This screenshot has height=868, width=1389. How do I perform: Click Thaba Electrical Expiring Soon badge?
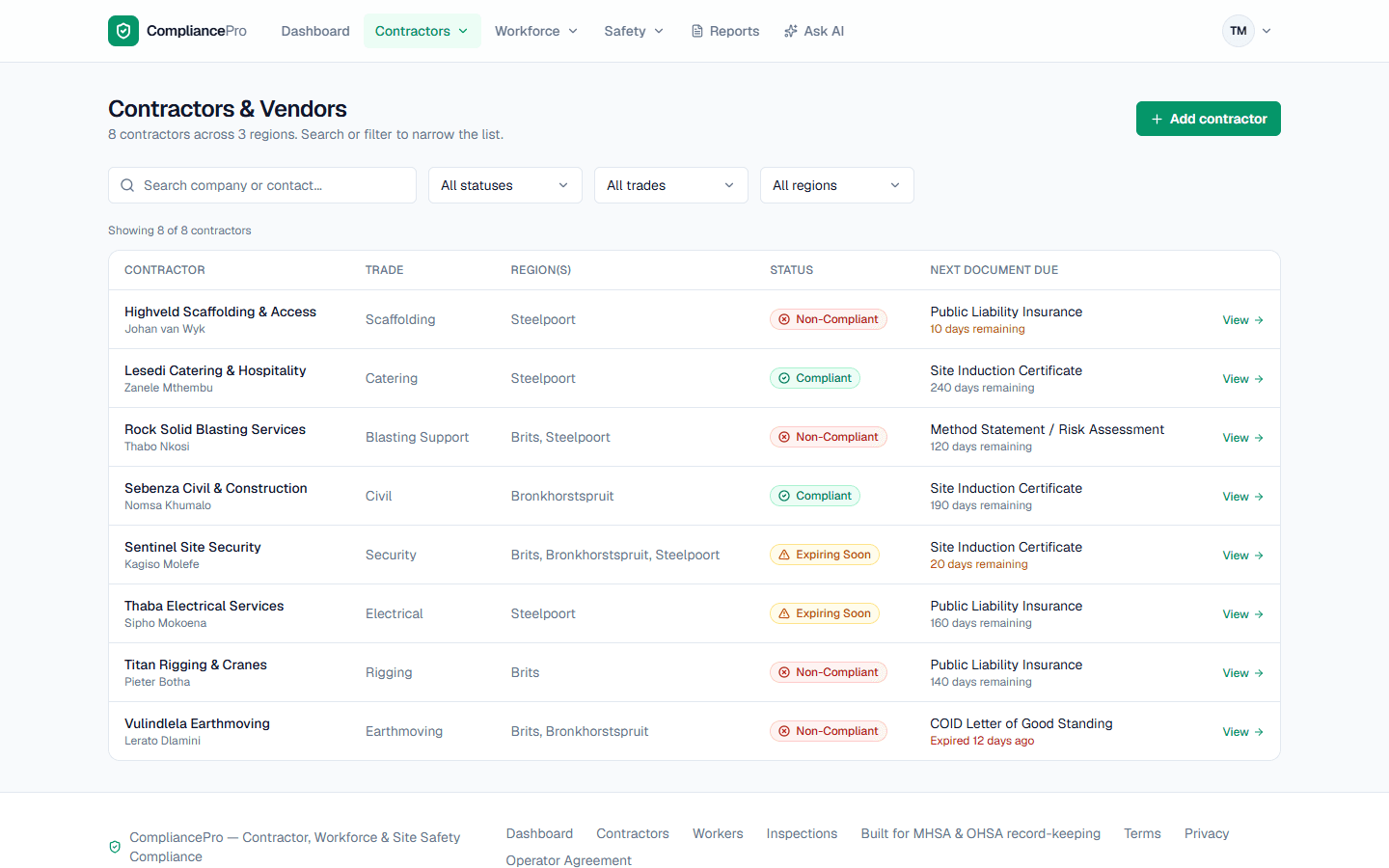[825, 613]
